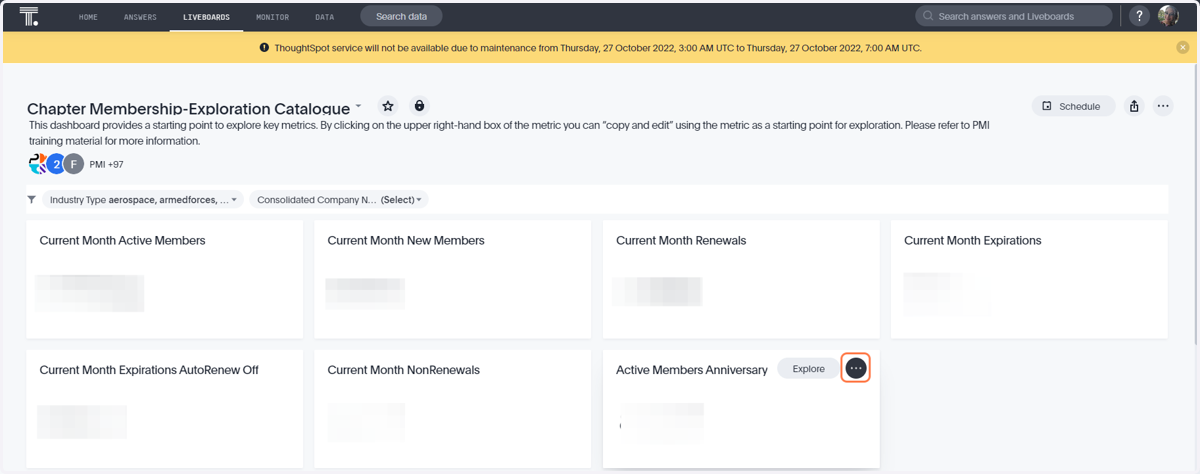Open the Industry Type filter dropdown
This screenshot has width=1200, height=474.
click(142, 199)
